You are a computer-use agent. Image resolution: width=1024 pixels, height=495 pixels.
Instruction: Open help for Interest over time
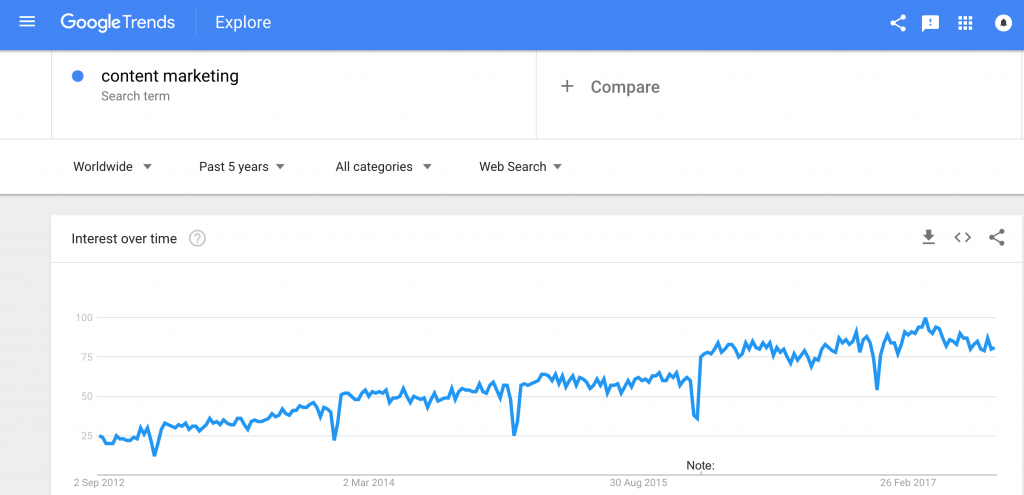(x=197, y=239)
